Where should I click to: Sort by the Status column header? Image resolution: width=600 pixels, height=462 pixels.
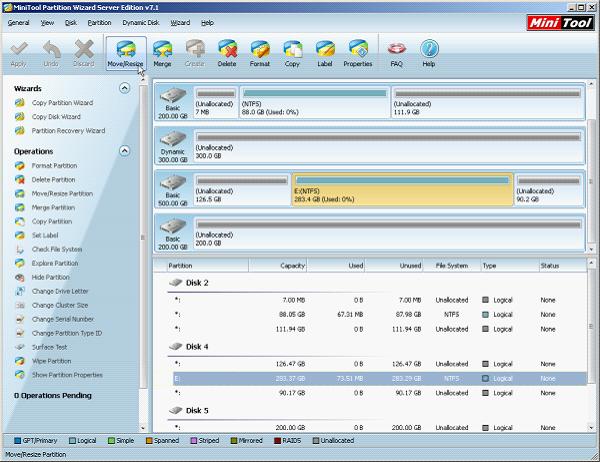562,265
